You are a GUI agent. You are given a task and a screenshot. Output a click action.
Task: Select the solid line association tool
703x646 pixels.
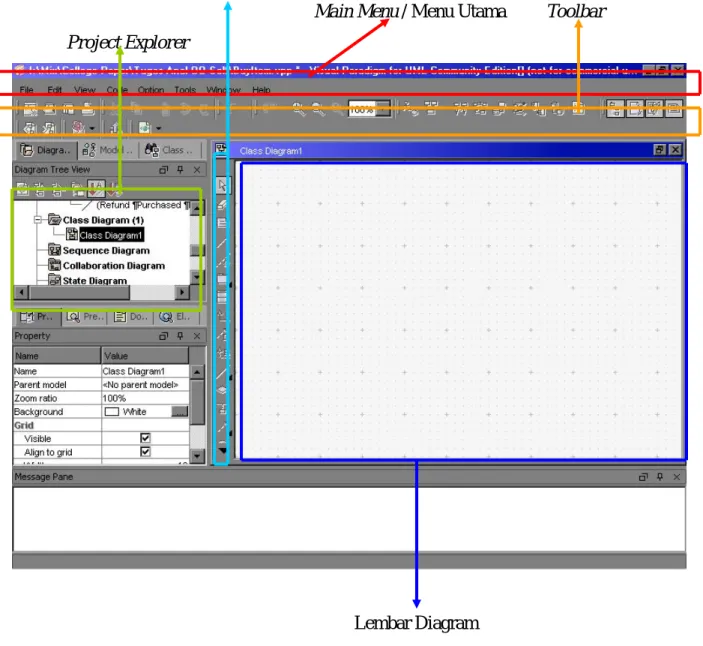[222, 243]
